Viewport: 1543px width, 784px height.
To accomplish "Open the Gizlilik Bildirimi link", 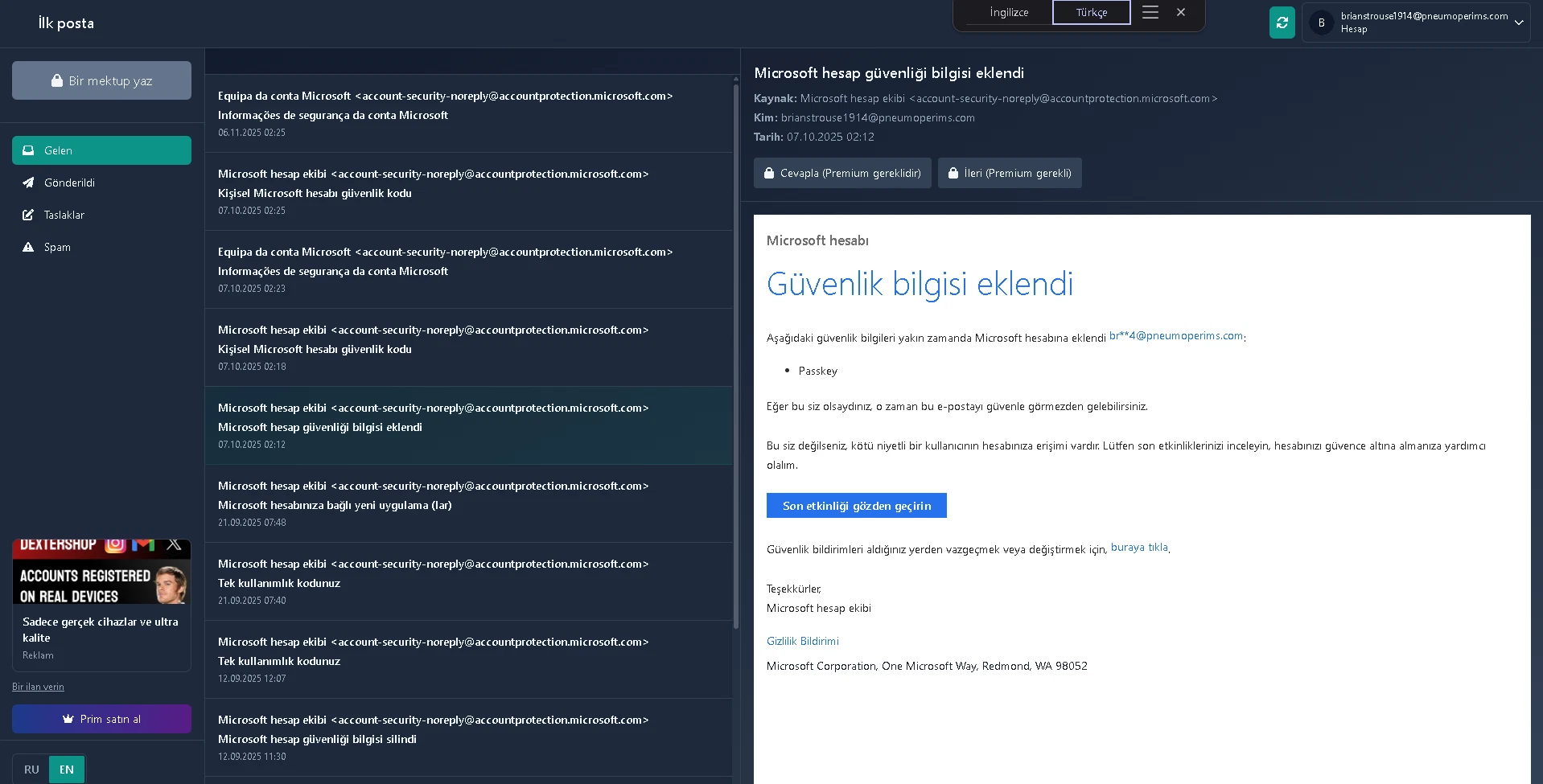I will pyautogui.click(x=803, y=641).
